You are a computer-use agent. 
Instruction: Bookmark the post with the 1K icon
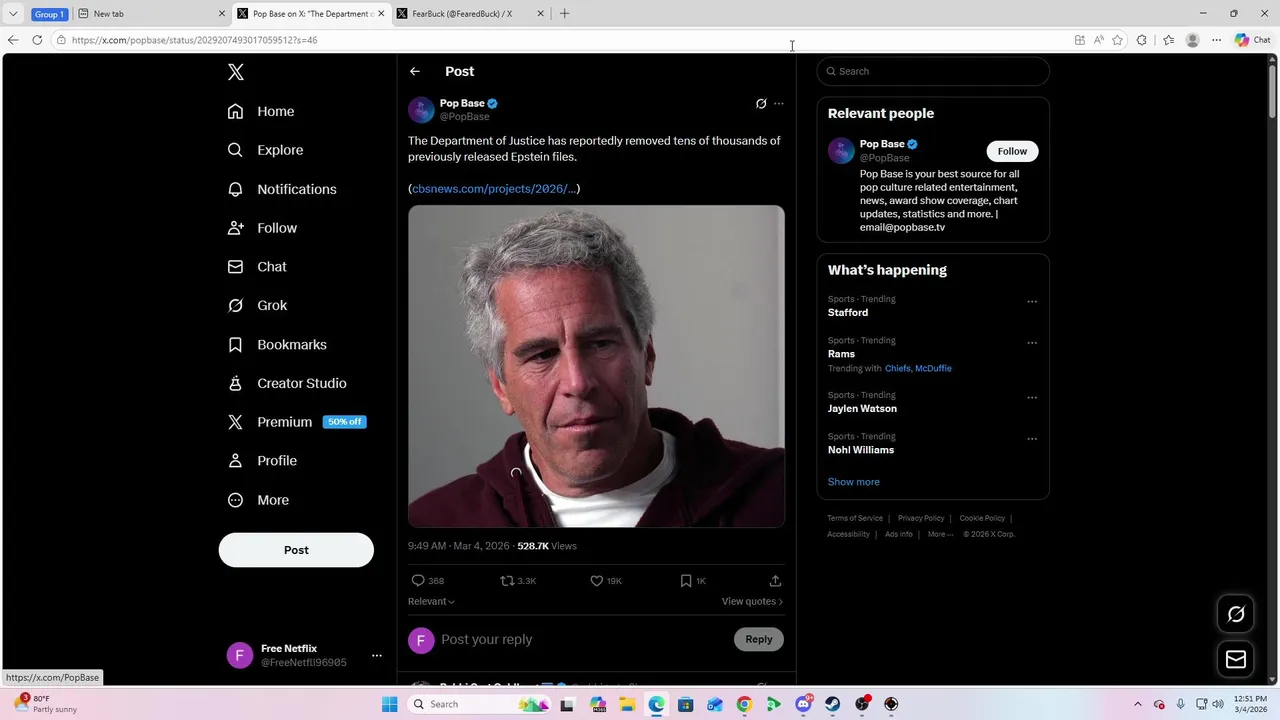(x=686, y=581)
